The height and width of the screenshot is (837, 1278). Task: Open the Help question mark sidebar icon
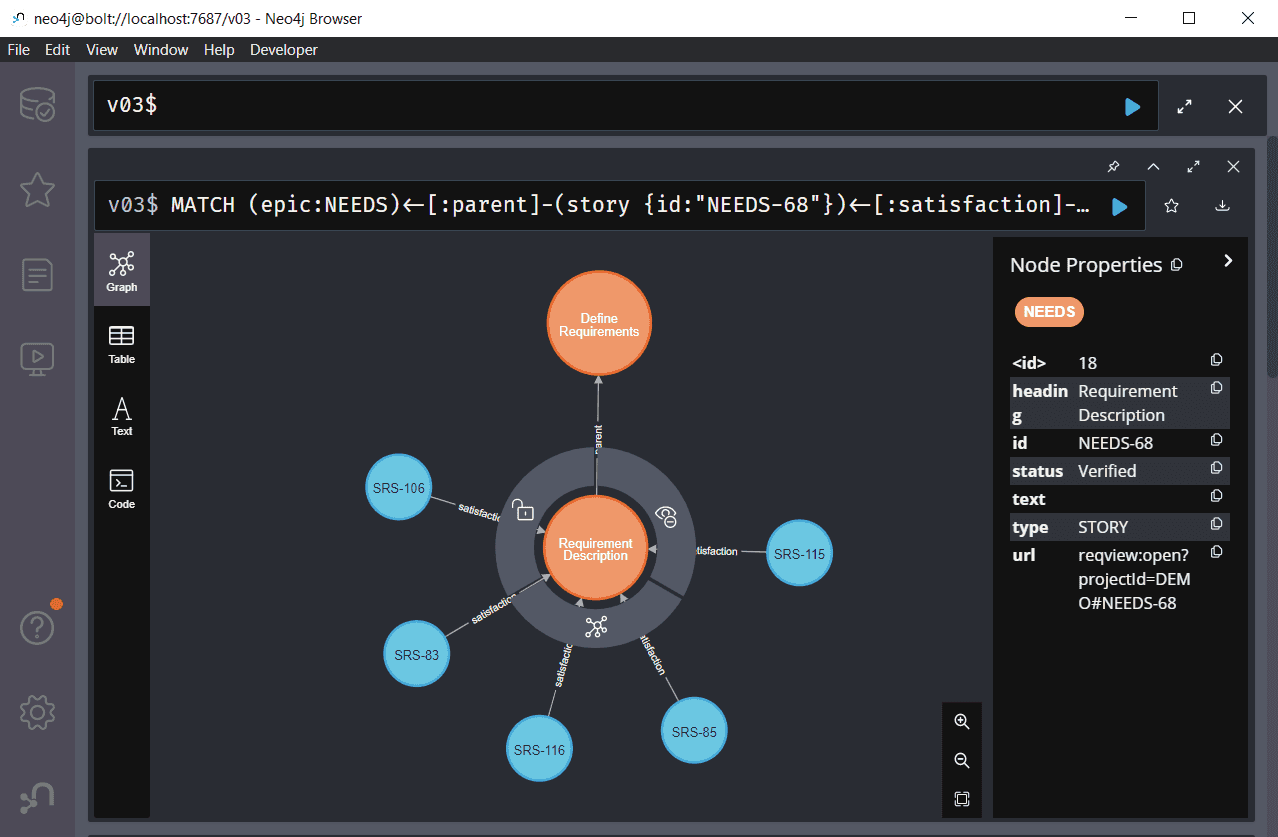37,628
